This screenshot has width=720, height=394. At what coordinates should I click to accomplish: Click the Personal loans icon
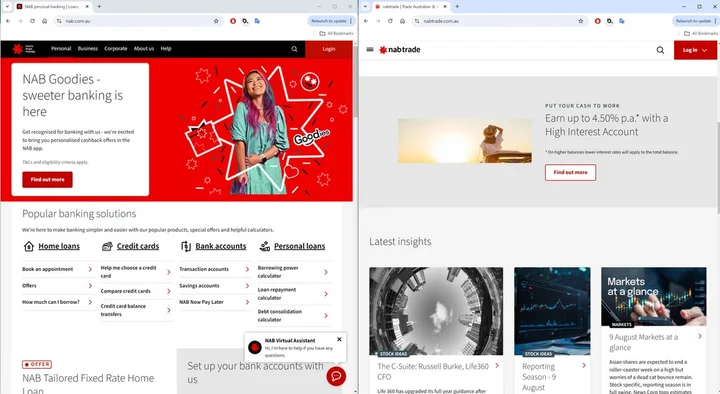pyautogui.click(x=264, y=247)
